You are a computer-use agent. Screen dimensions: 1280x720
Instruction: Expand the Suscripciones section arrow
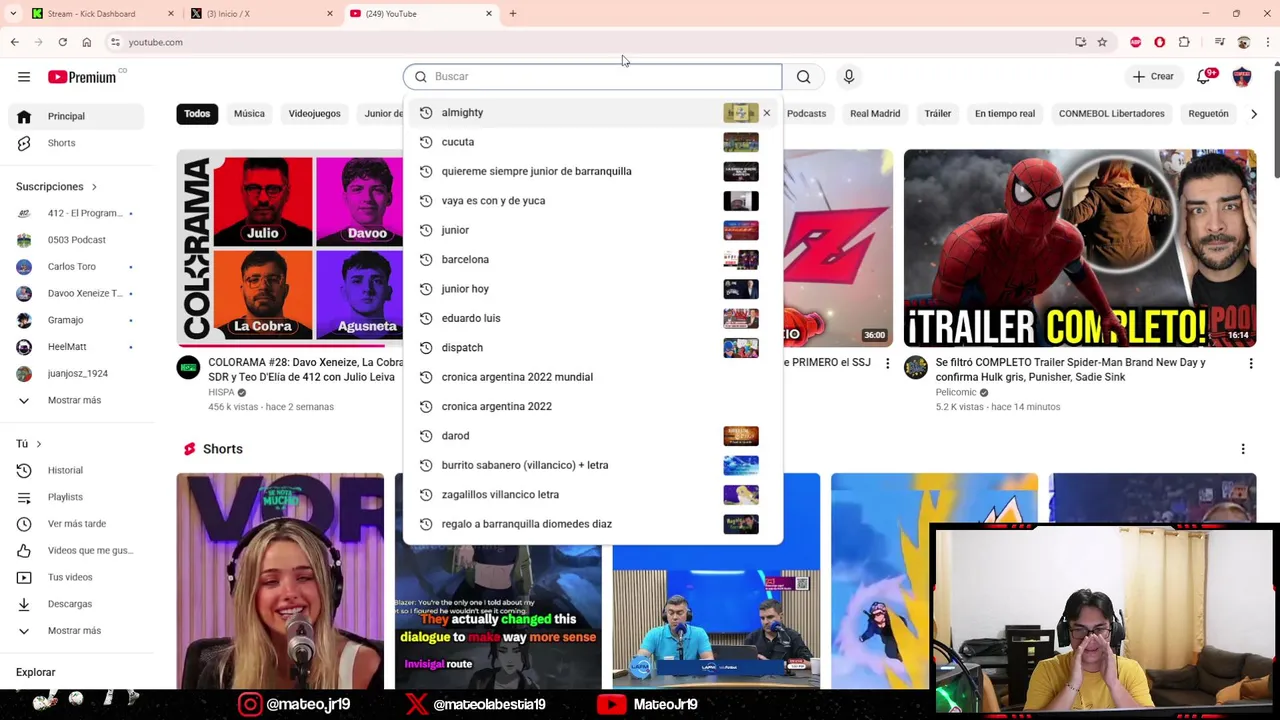click(x=94, y=187)
